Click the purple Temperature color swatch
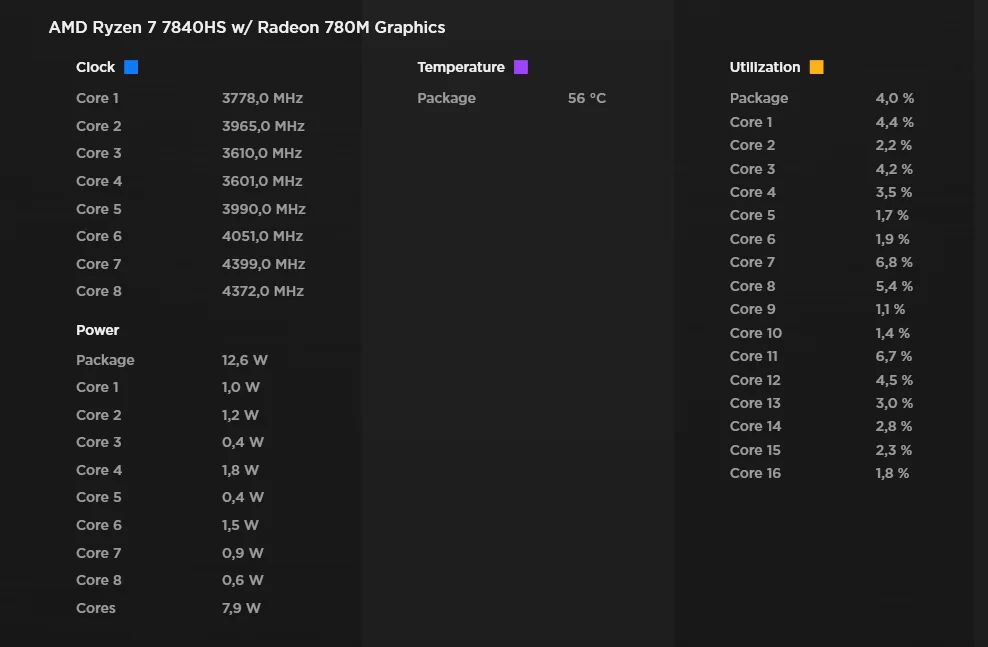Viewport: 988px width, 647px height. tap(521, 68)
